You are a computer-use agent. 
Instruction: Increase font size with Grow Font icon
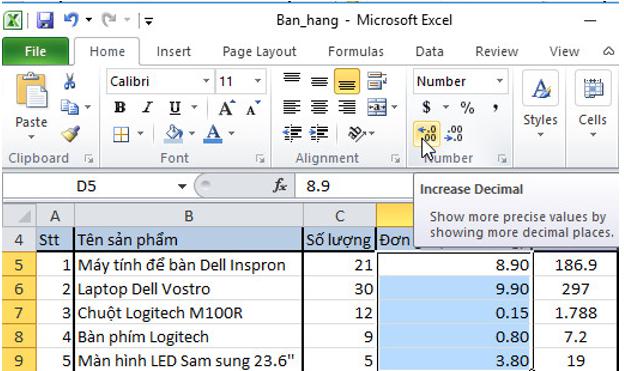point(226,107)
